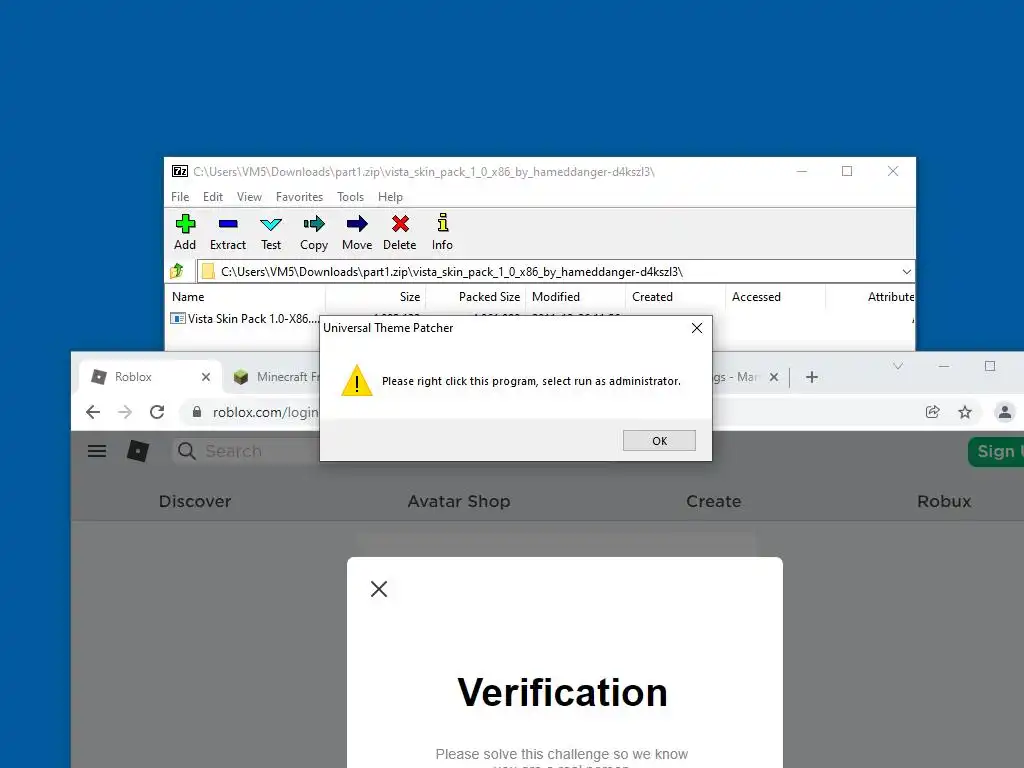Sort 7-Zip list by Name column
Viewport: 1024px width, 768px height.
(245, 296)
